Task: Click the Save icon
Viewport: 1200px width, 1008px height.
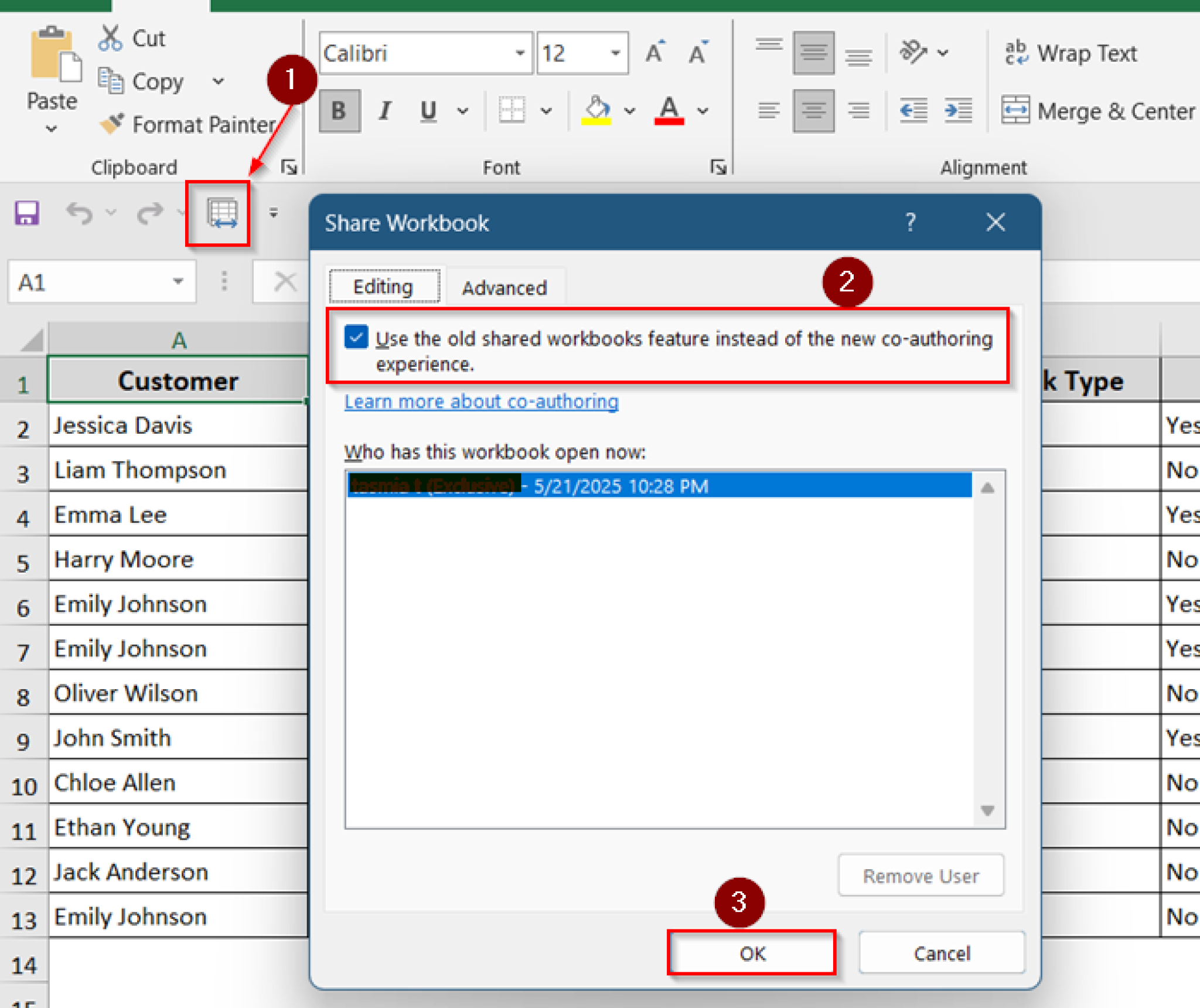Action: pos(26,213)
